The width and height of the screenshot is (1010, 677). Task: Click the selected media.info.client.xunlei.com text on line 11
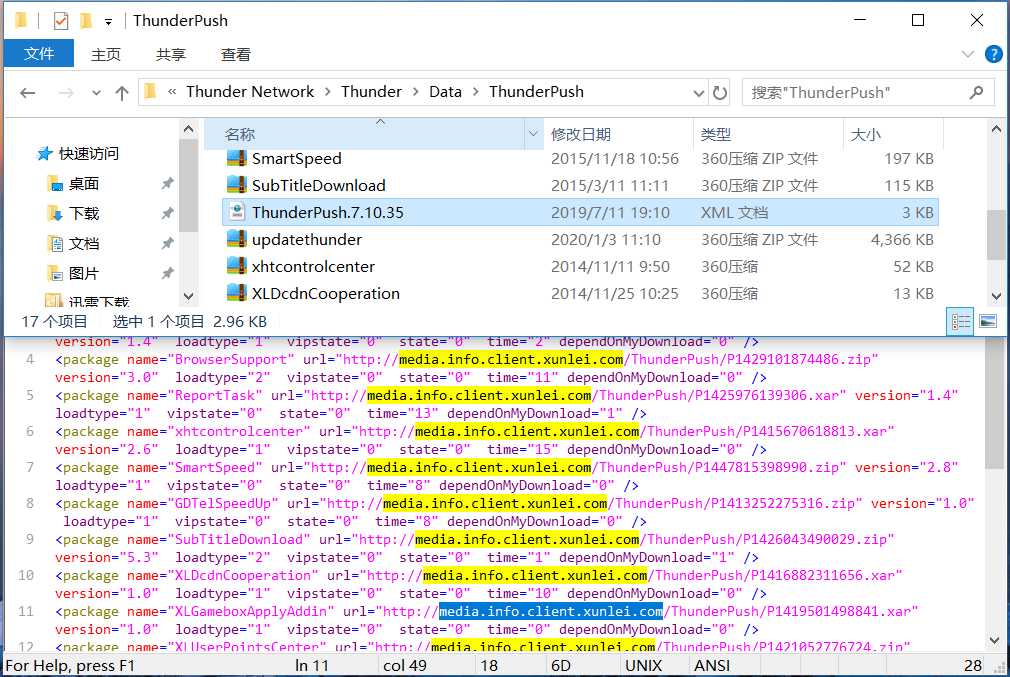pos(551,611)
